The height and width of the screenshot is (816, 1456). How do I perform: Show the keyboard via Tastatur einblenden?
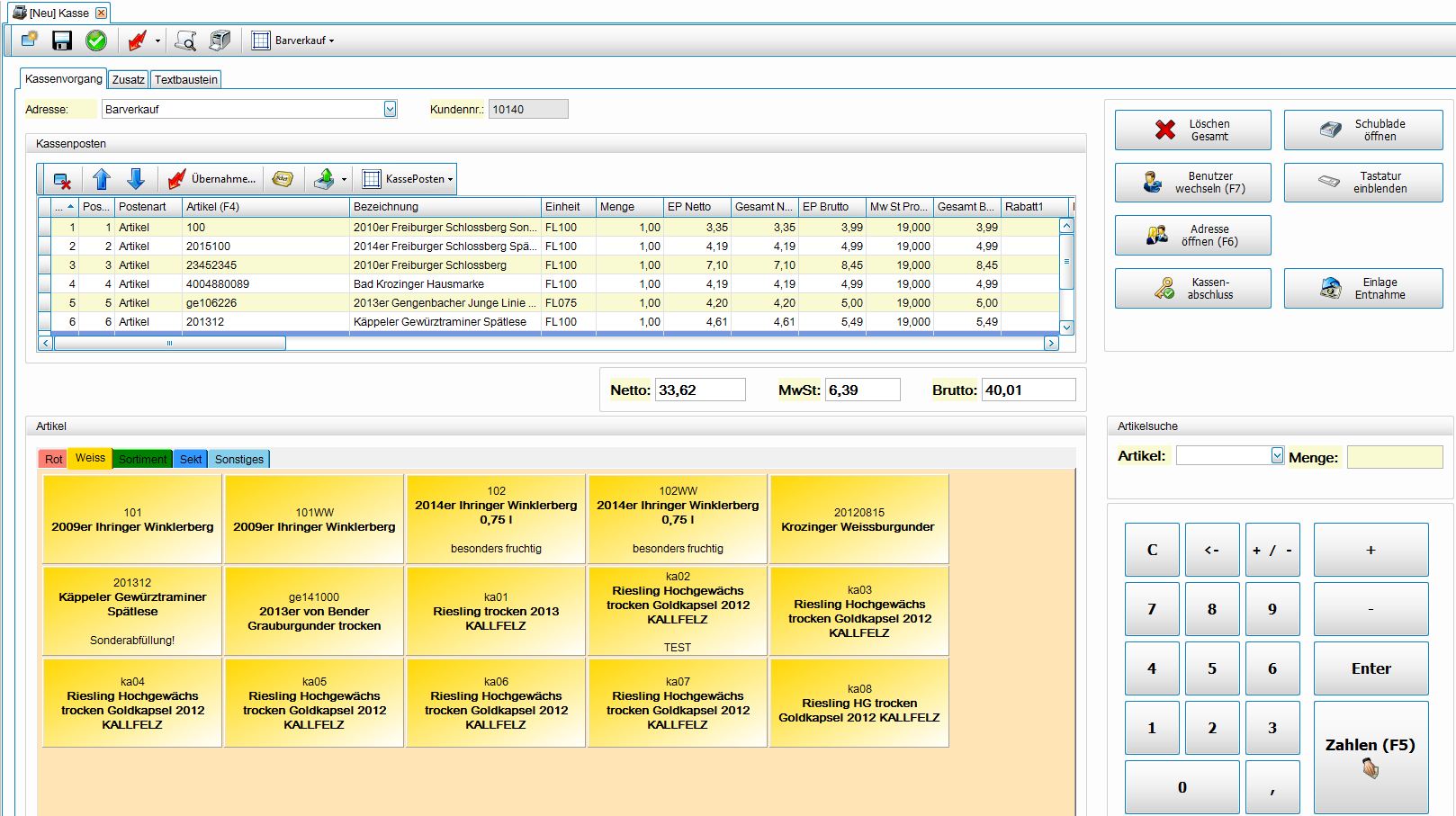pos(1363,183)
